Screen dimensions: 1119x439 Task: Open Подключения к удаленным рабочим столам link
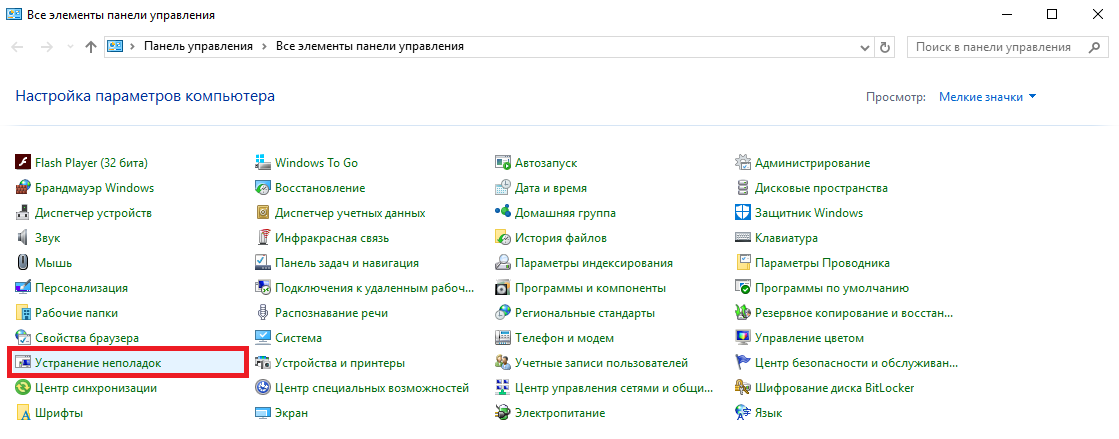(375, 288)
